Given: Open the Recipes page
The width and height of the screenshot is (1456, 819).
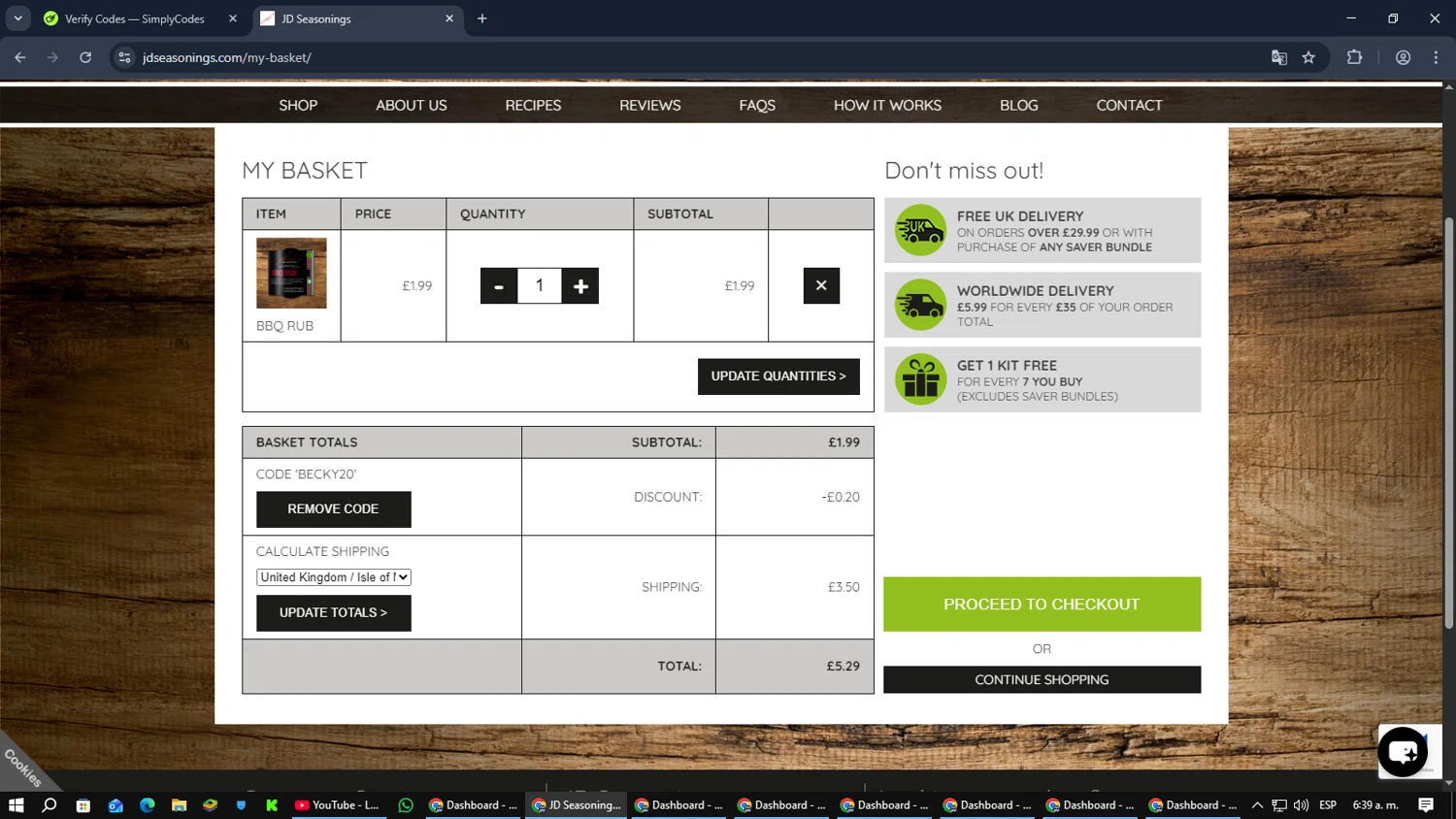Looking at the screenshot, I should coord(533,105).
